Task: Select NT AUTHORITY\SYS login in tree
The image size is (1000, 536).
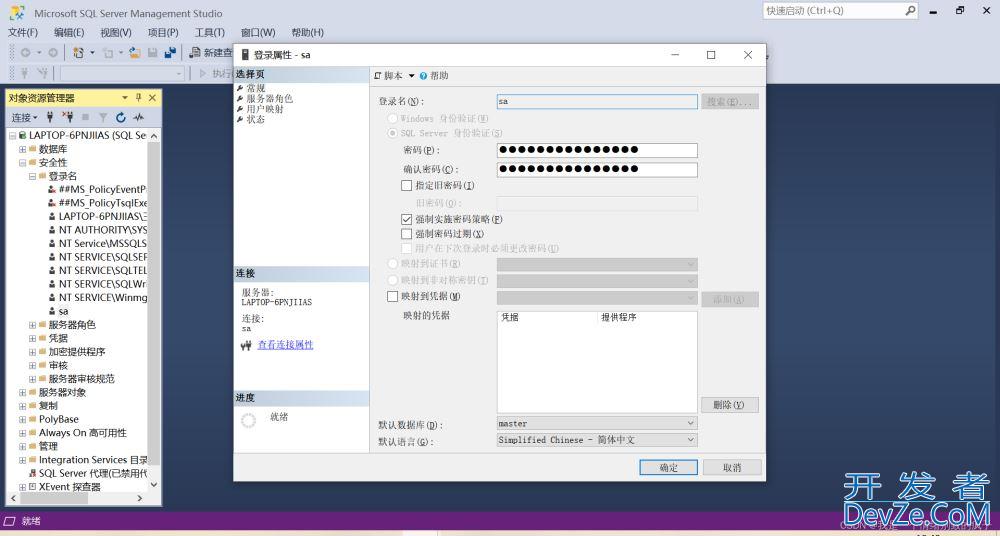Action: point(103,230)
